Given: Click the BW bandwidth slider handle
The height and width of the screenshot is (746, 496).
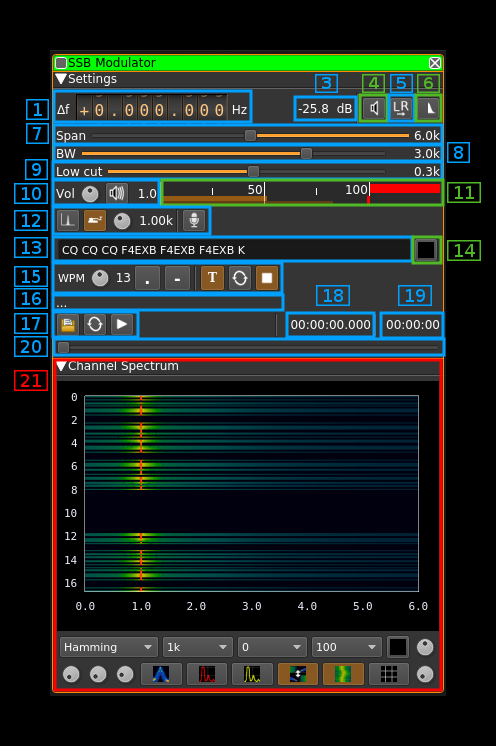Looking at the screenshot, I should click(x=307, y=153).
